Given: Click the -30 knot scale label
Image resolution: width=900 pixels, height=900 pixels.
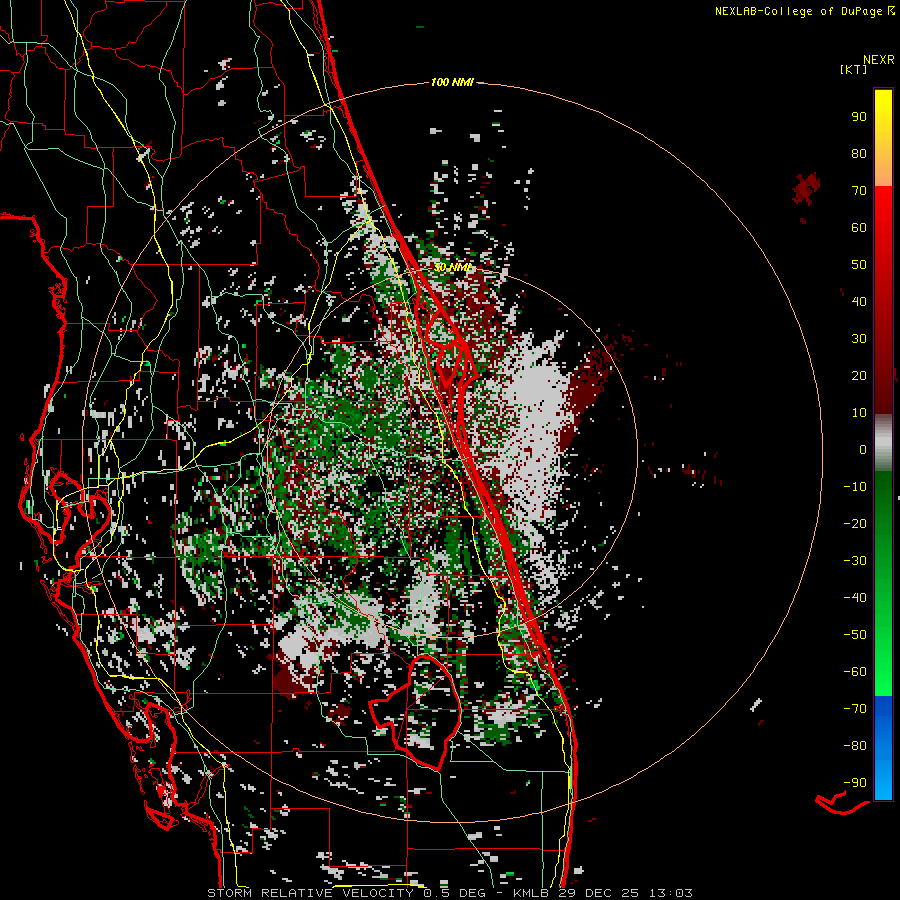Looking at the screenshot, I should [855, 561].
